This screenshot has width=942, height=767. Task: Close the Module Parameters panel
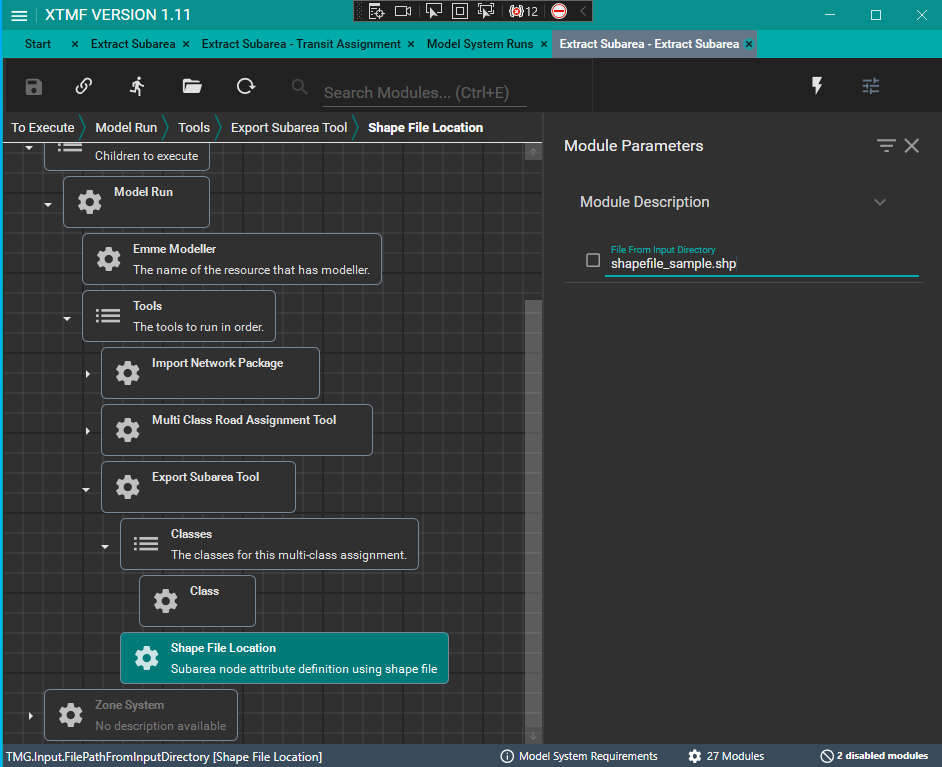[x=911, y=145]
